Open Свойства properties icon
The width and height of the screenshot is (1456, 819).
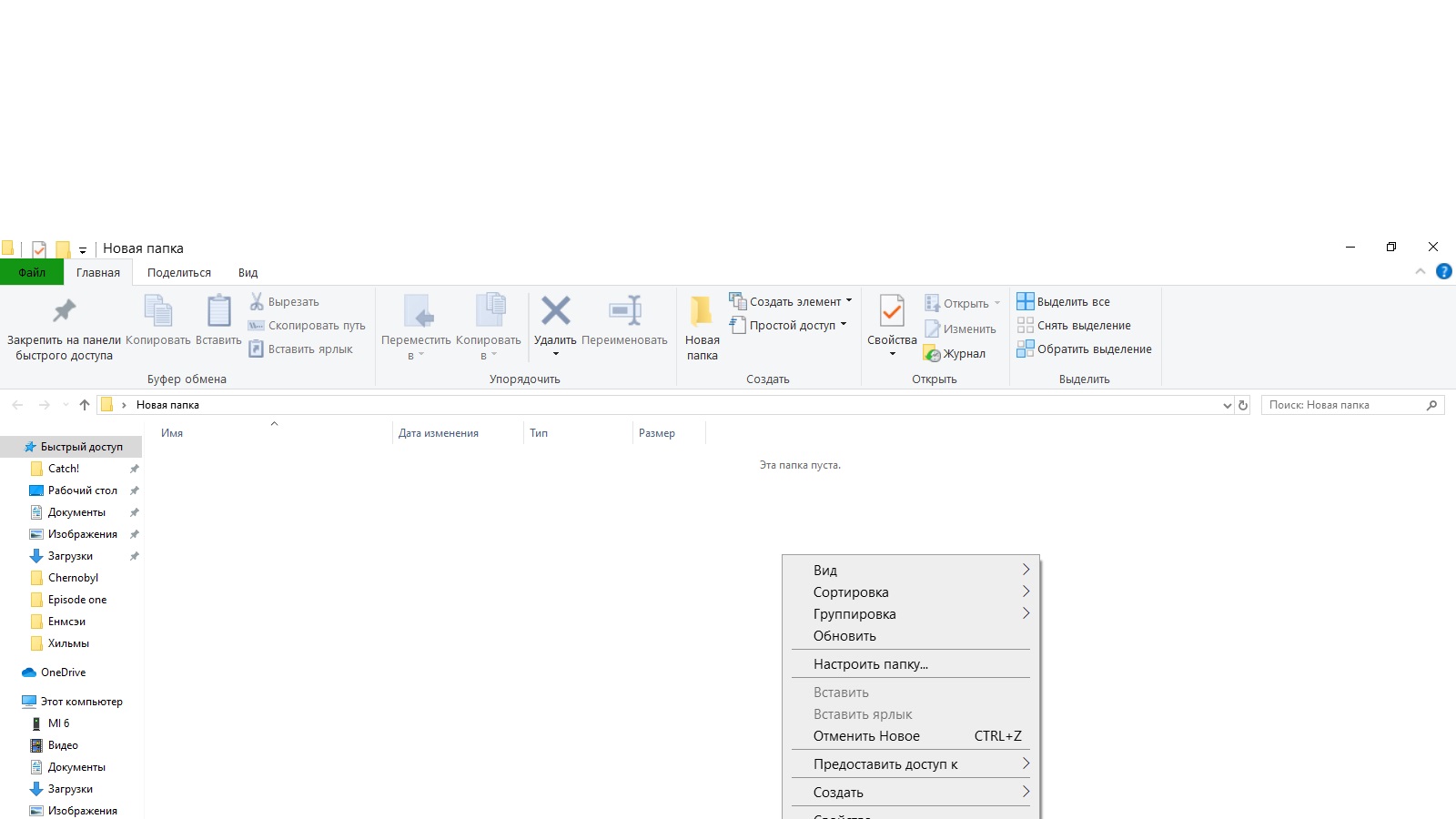pos(892,311)
